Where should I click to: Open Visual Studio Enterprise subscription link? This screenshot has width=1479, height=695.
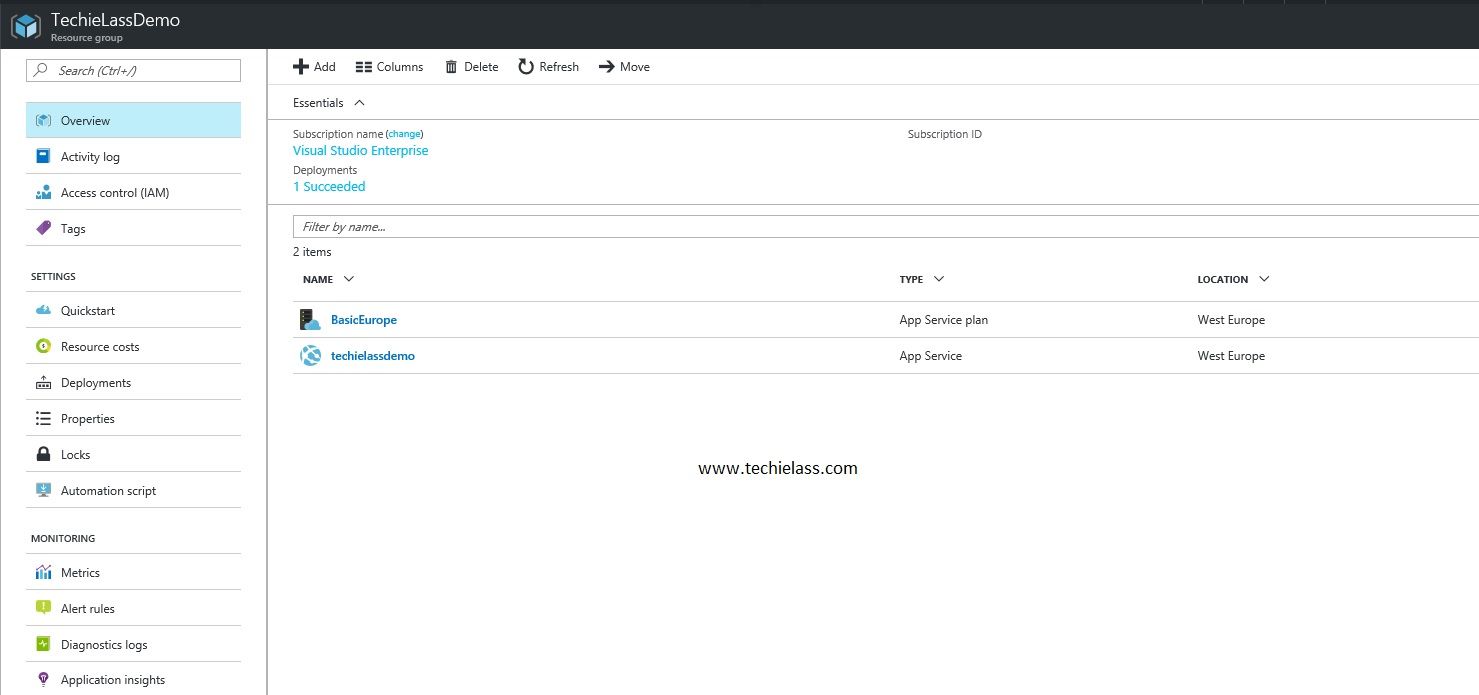click(x=360, y=150)
